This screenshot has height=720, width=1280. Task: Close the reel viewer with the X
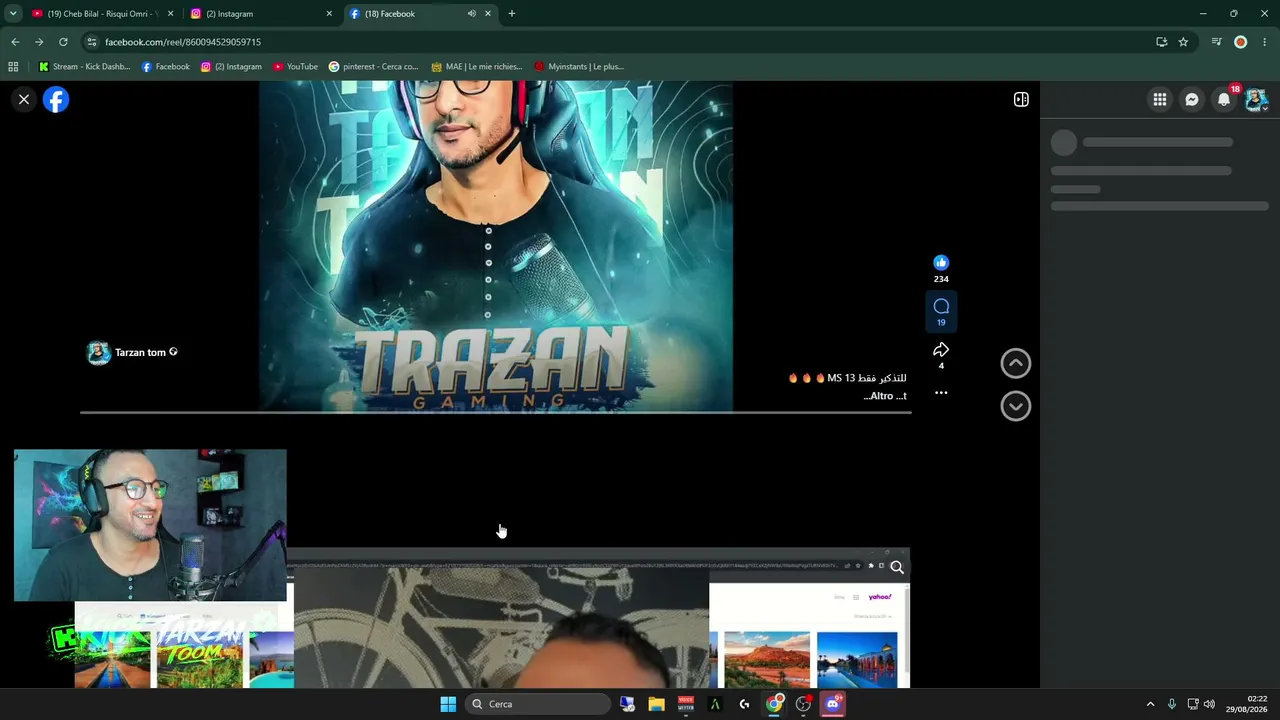tap(24, 99)
